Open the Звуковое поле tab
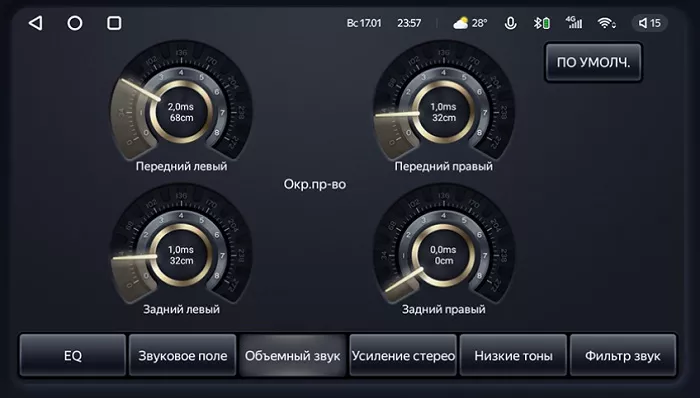This screenshot has width=700, height=398. point(183,356)
